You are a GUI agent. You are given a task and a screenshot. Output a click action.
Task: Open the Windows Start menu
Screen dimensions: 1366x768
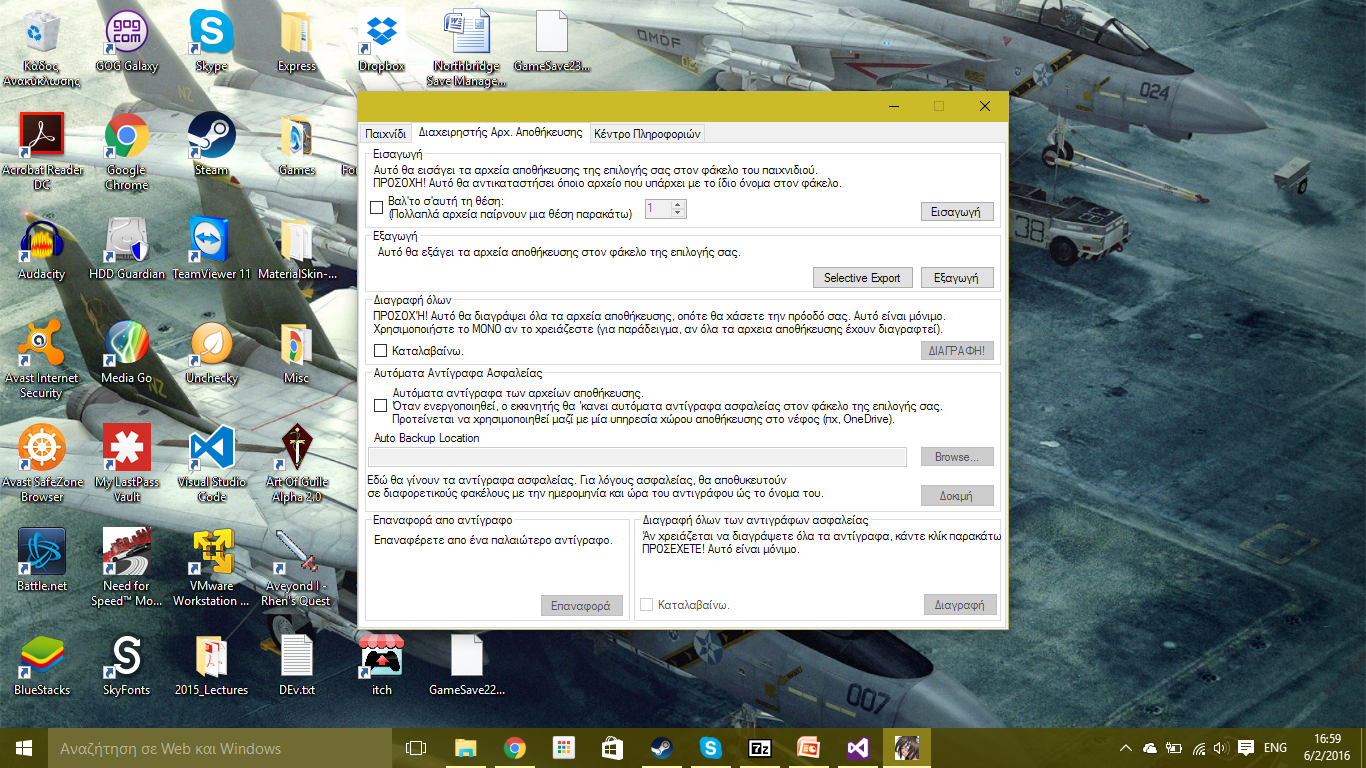[x=24, y=748]
